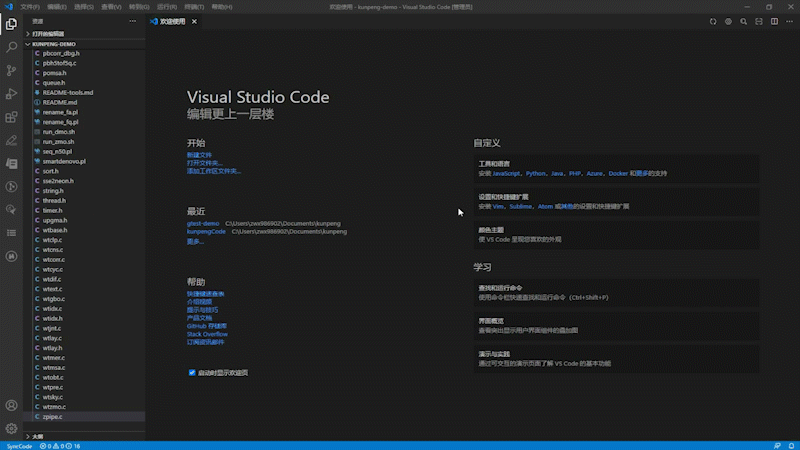The height and width of the screenshot is (450, 800).
Task: Open the 查看(V) View menu
Action: (111, 7)
